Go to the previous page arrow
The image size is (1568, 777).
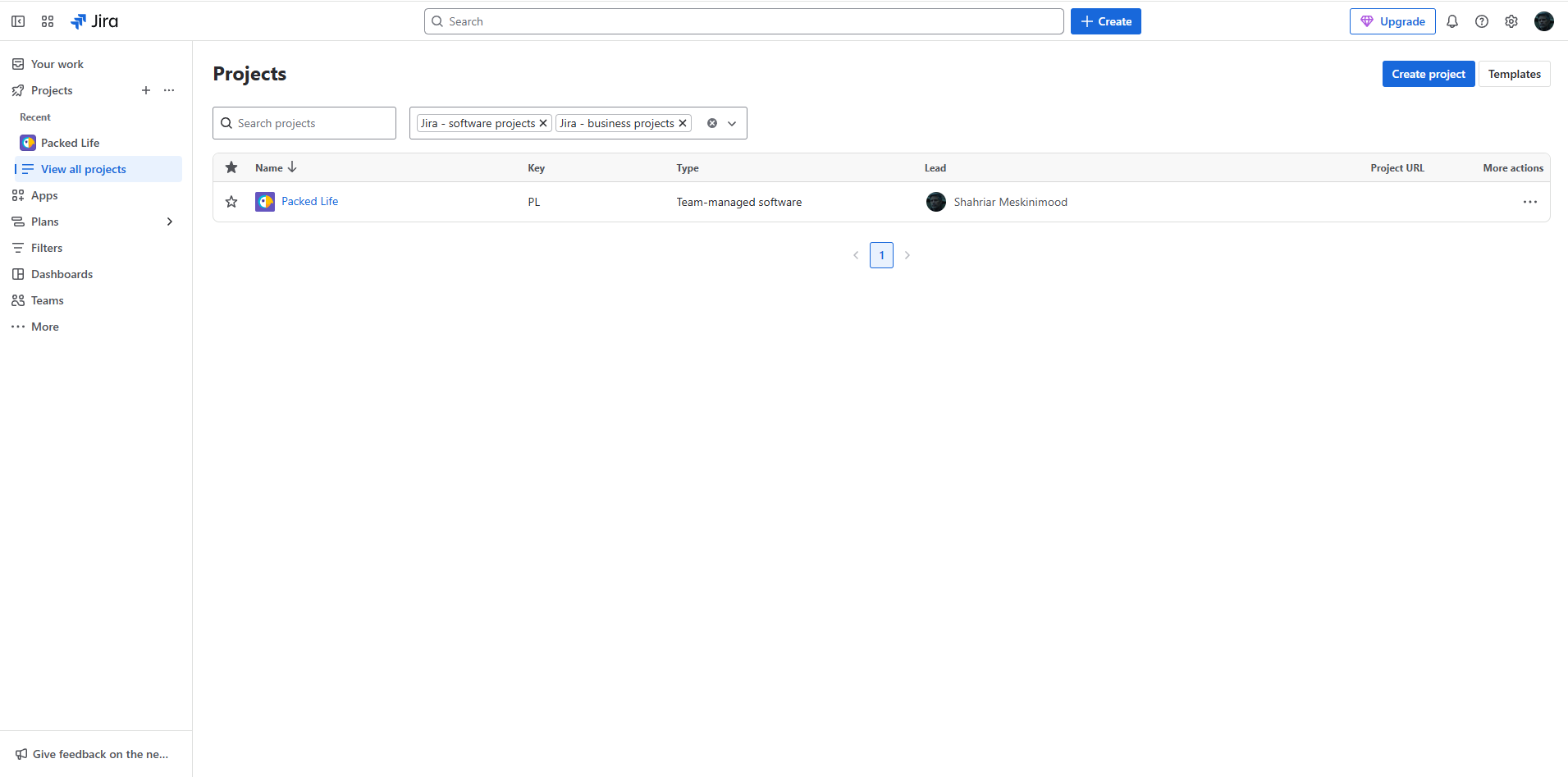click(x=856, y=255)
